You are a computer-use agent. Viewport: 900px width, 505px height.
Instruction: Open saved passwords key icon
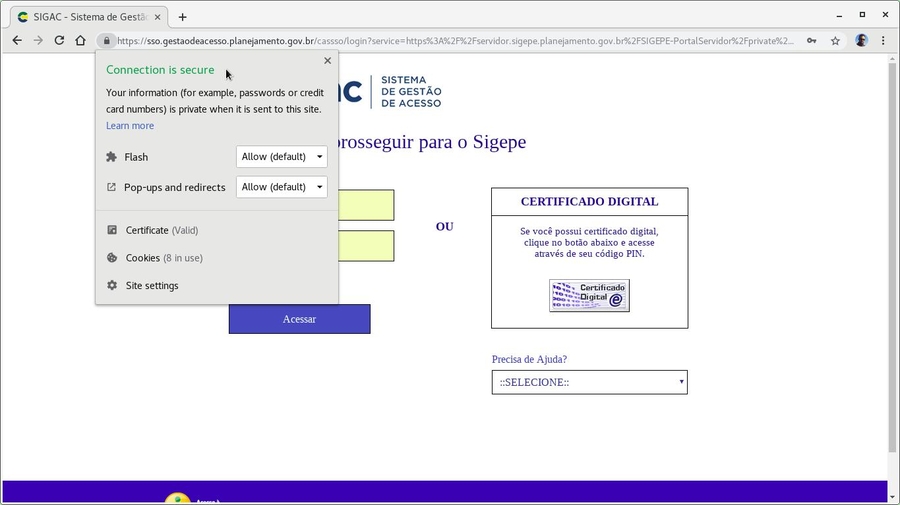click(812, 41)
